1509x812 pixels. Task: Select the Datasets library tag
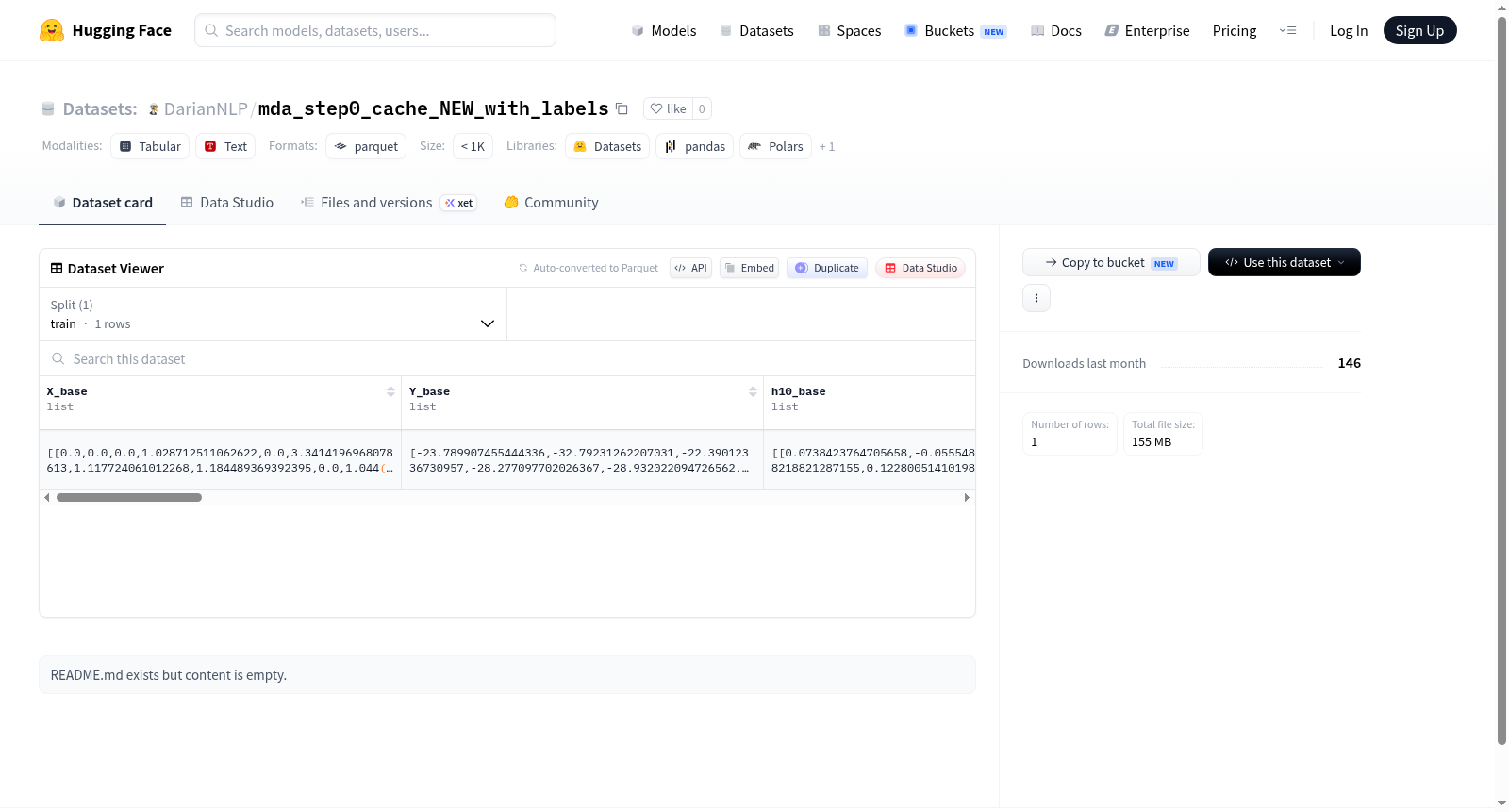607,146
